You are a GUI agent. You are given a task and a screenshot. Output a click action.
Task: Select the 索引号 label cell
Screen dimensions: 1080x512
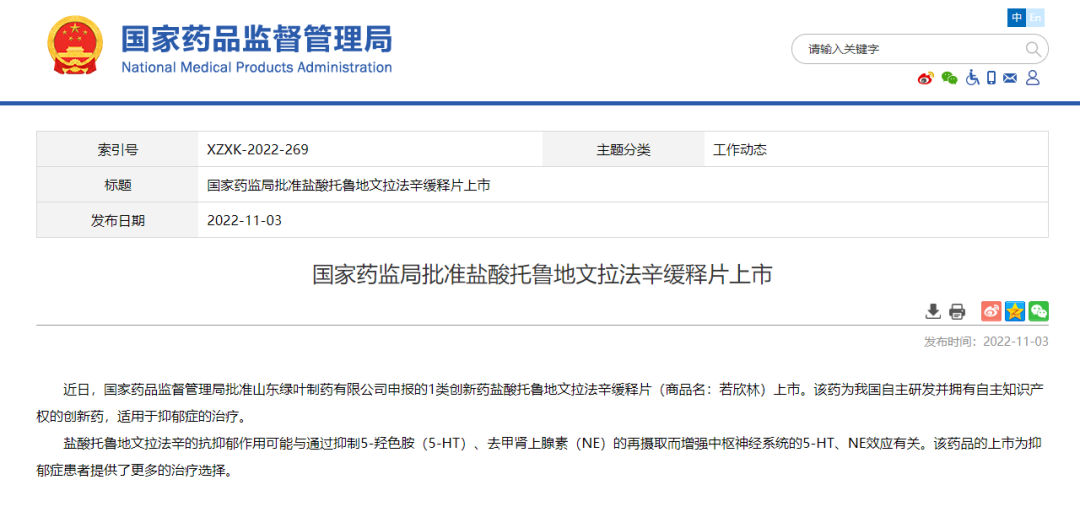[117, 150]
